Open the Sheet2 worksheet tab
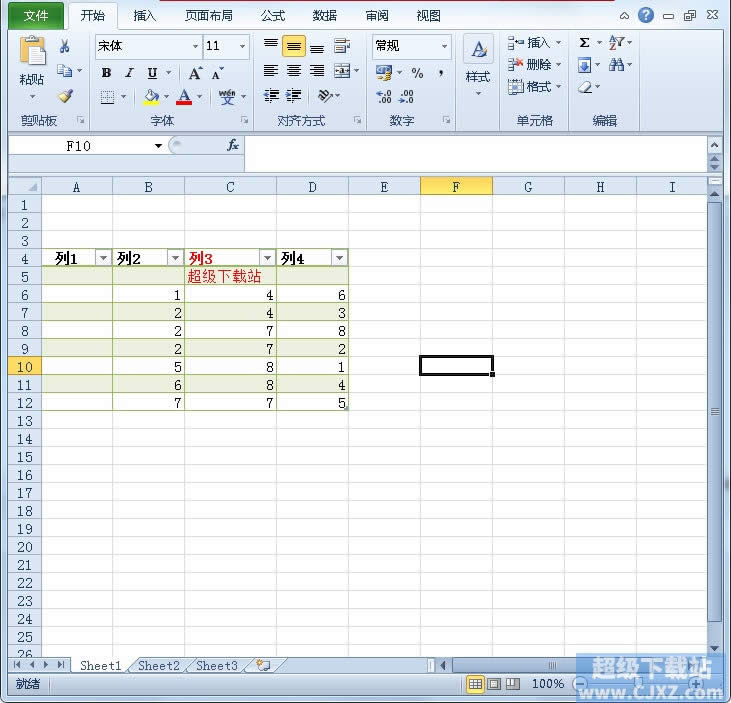Screen dimensions: 731x703 (159, 665)
